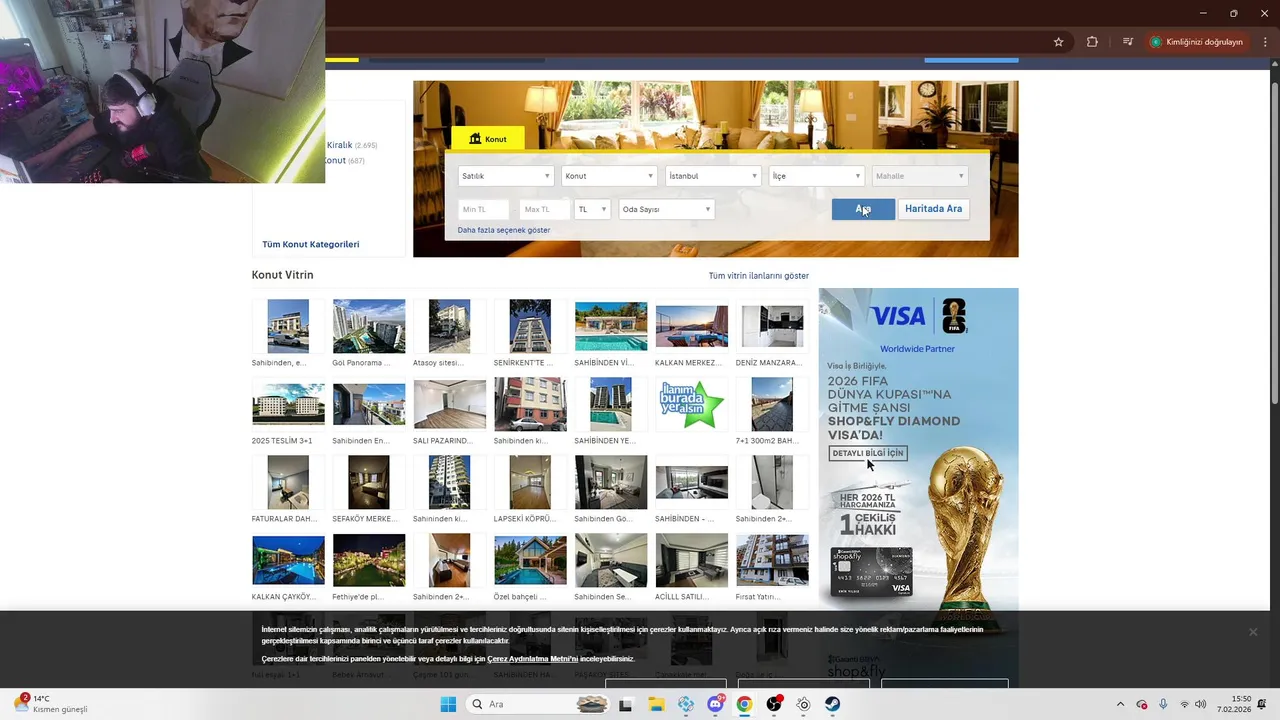The width and height of the screenshot is (1280, 720).
Task: Open the 'FATURALAR DAH' listing thumbnail
Action: click(288, 482)
